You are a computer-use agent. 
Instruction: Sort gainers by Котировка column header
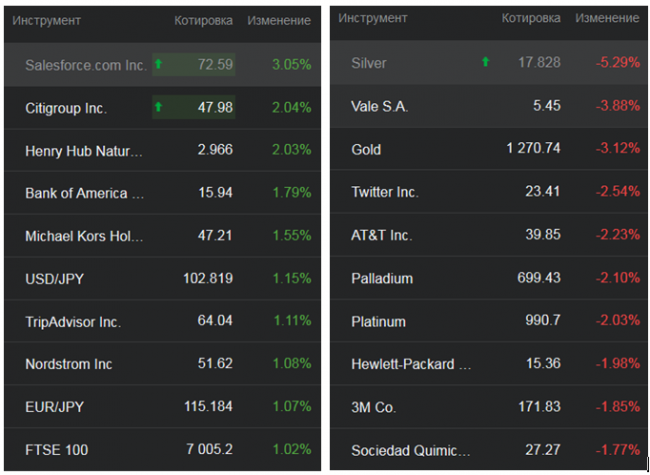203,20
